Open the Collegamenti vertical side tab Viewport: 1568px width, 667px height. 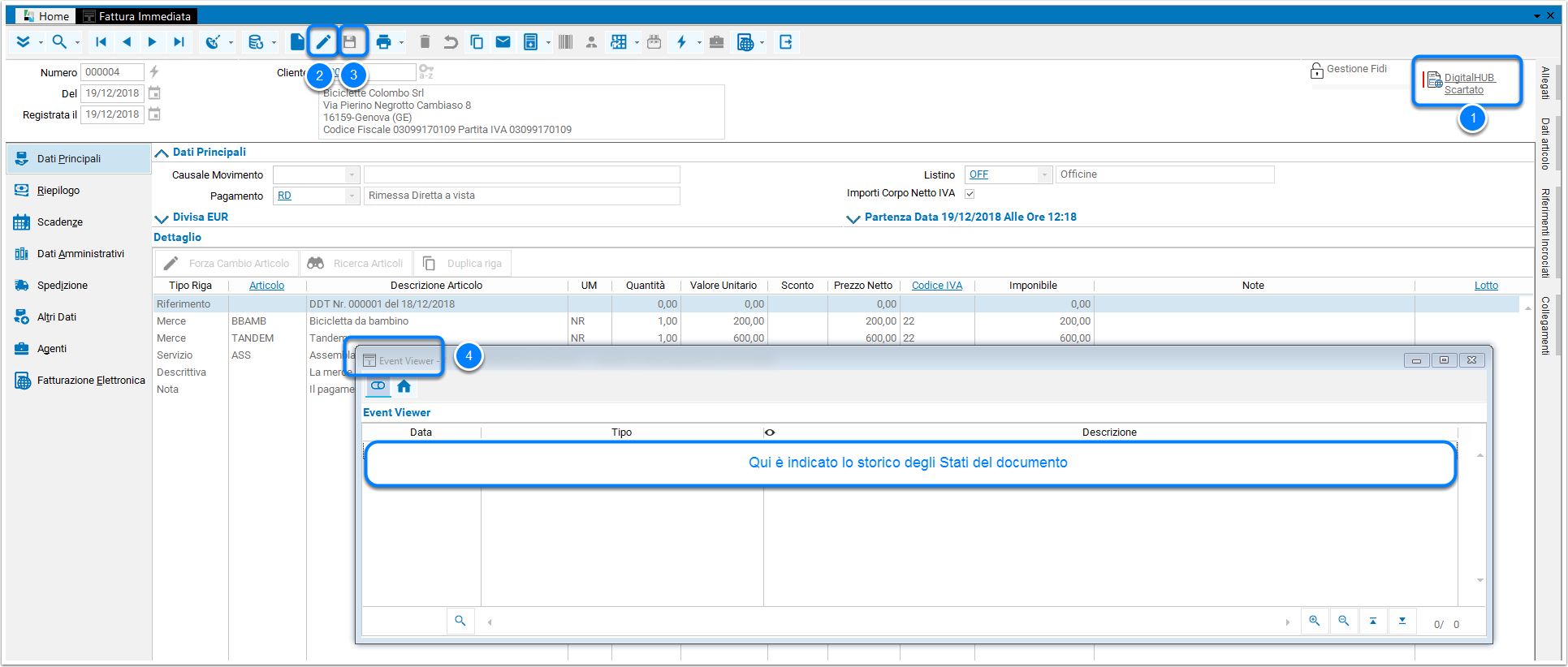(1545, 325)
